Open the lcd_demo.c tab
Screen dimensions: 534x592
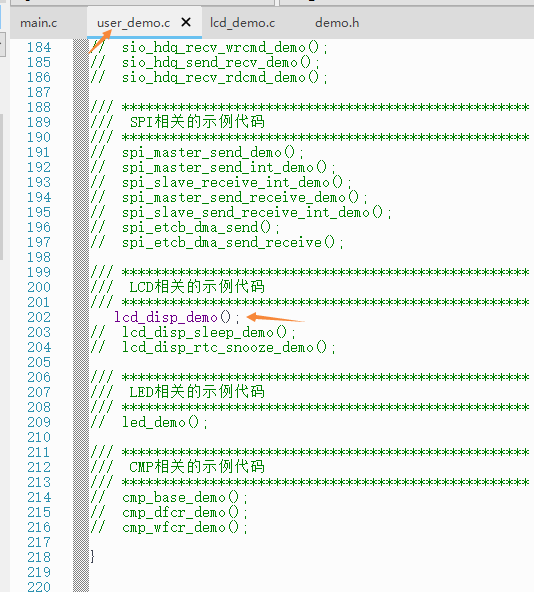coord(242,23)
